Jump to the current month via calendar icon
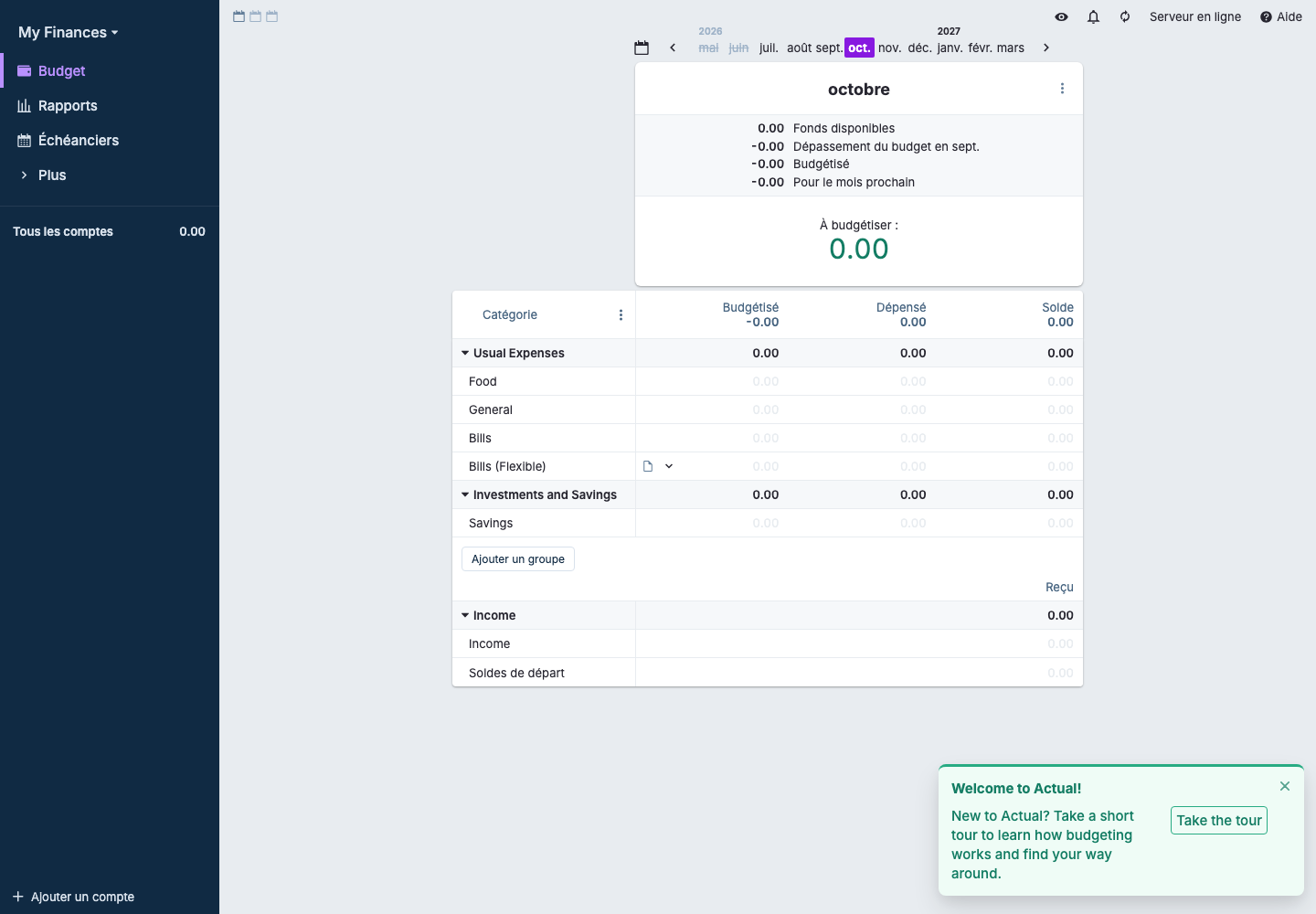The width and height of the screenshot is (1316, 914). pyautogui.click(x=642, y=48)
